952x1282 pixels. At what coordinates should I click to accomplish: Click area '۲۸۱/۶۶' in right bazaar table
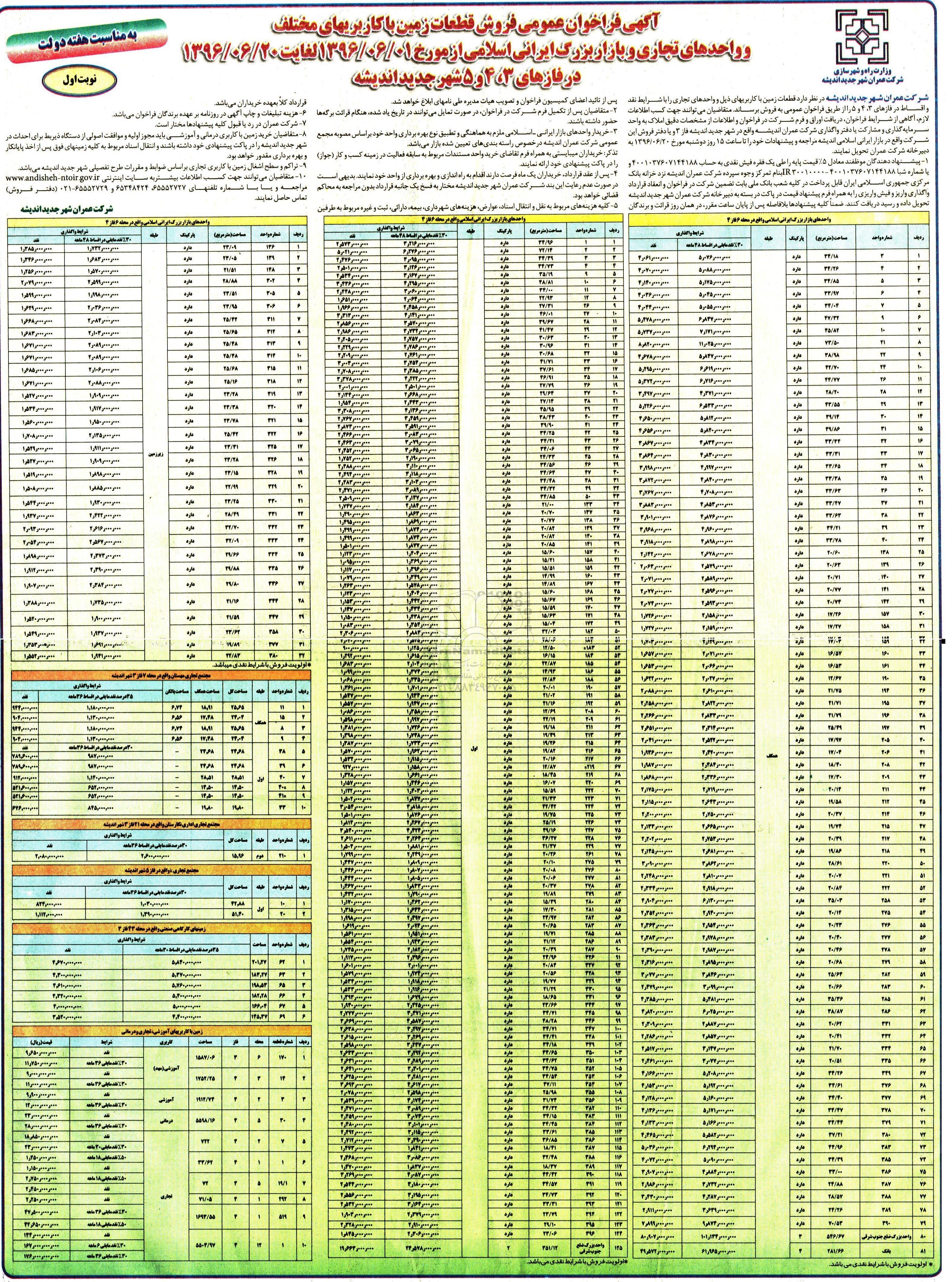836,1251
